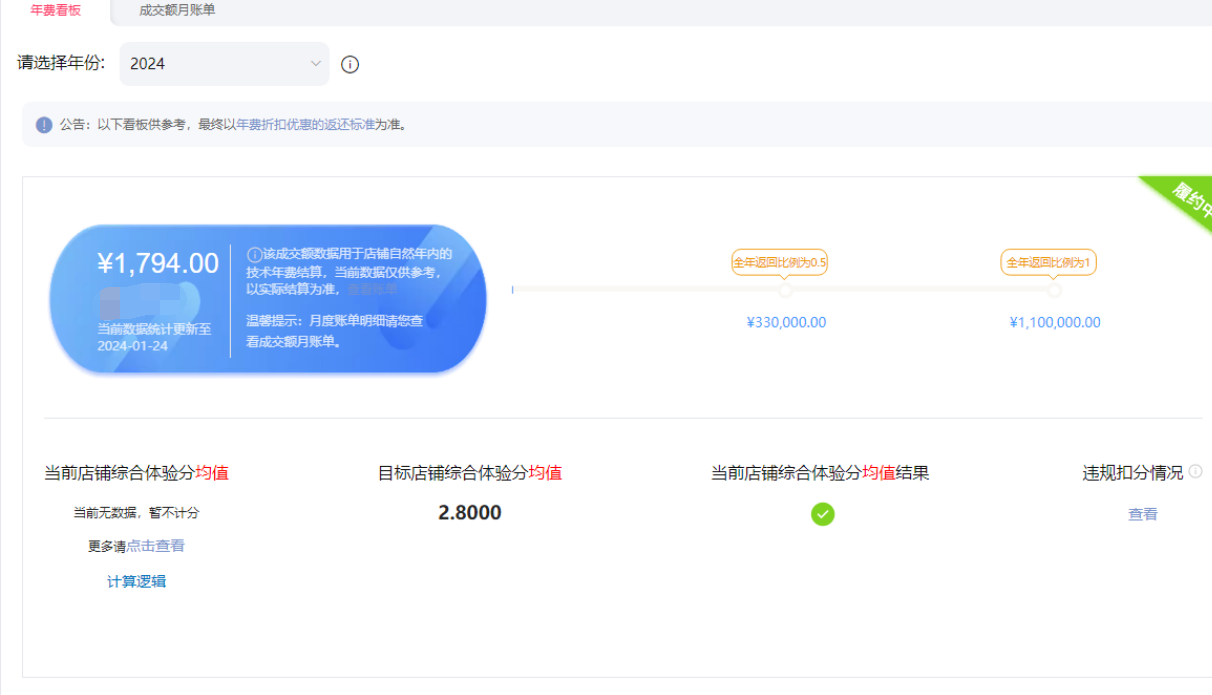Click the progress marker above ¥330,000.00
This screenshot has height=695, width=1212.
coord(786,290)
